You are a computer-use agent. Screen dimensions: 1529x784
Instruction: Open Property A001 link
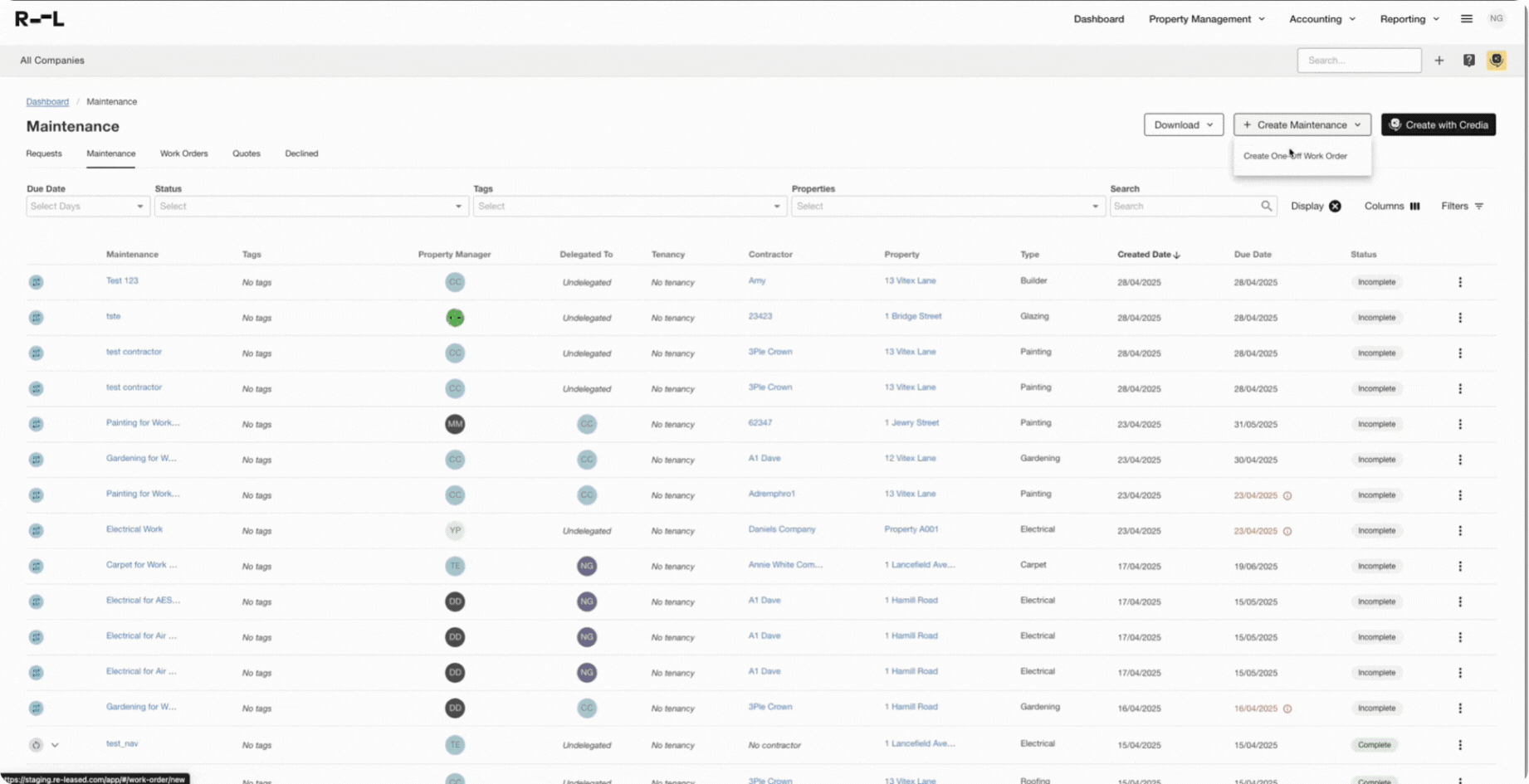click(911, 529)
